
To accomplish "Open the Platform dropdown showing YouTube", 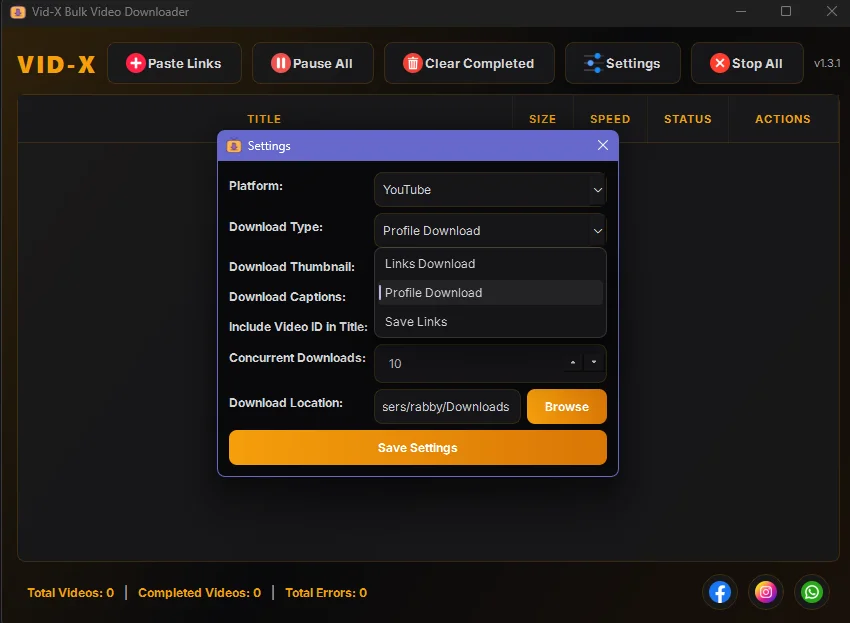I will click(x=490, y=190).
